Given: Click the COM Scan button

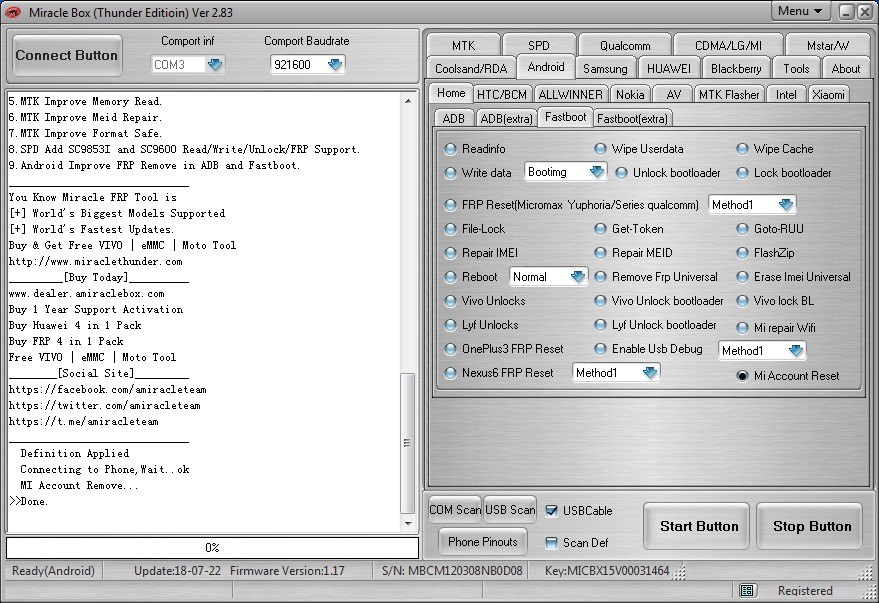Looking at the screenshot, I should click(455, 509).
